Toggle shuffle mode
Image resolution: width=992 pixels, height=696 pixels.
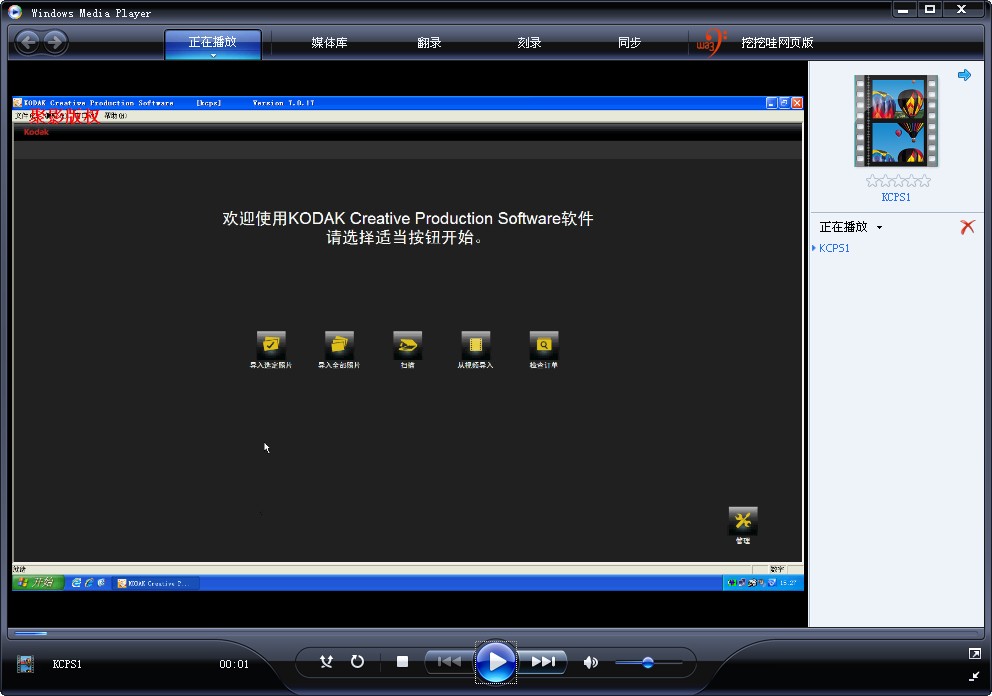coord(326,662)
